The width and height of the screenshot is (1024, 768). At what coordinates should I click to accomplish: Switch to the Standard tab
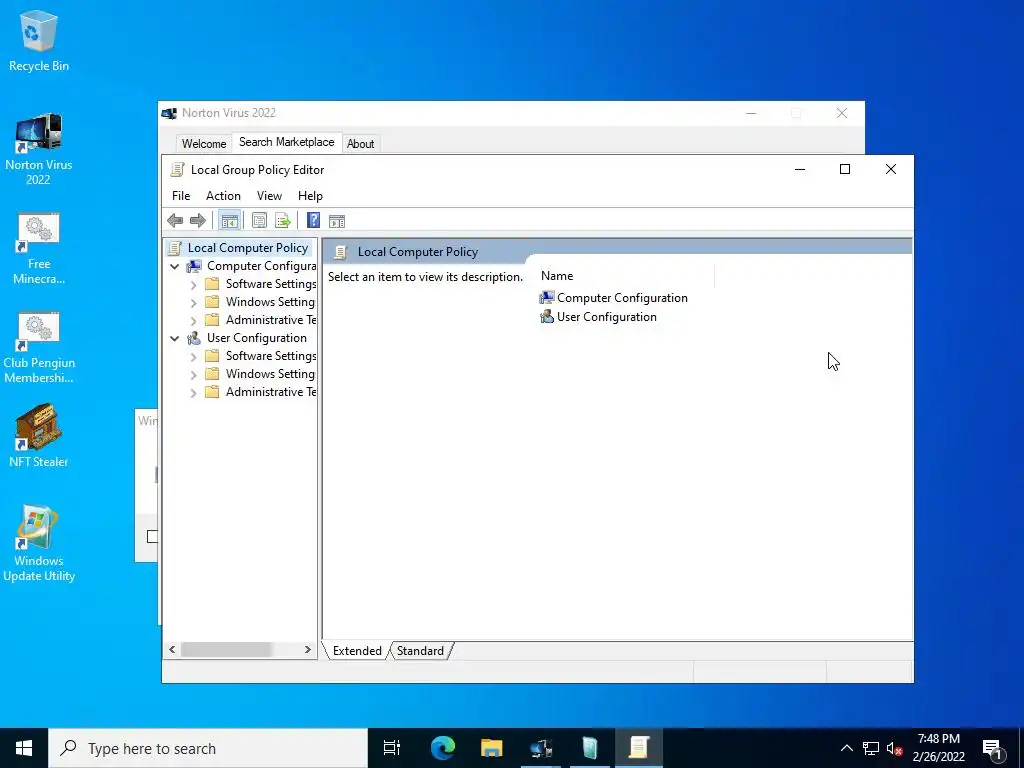click(x=420, y=651)
